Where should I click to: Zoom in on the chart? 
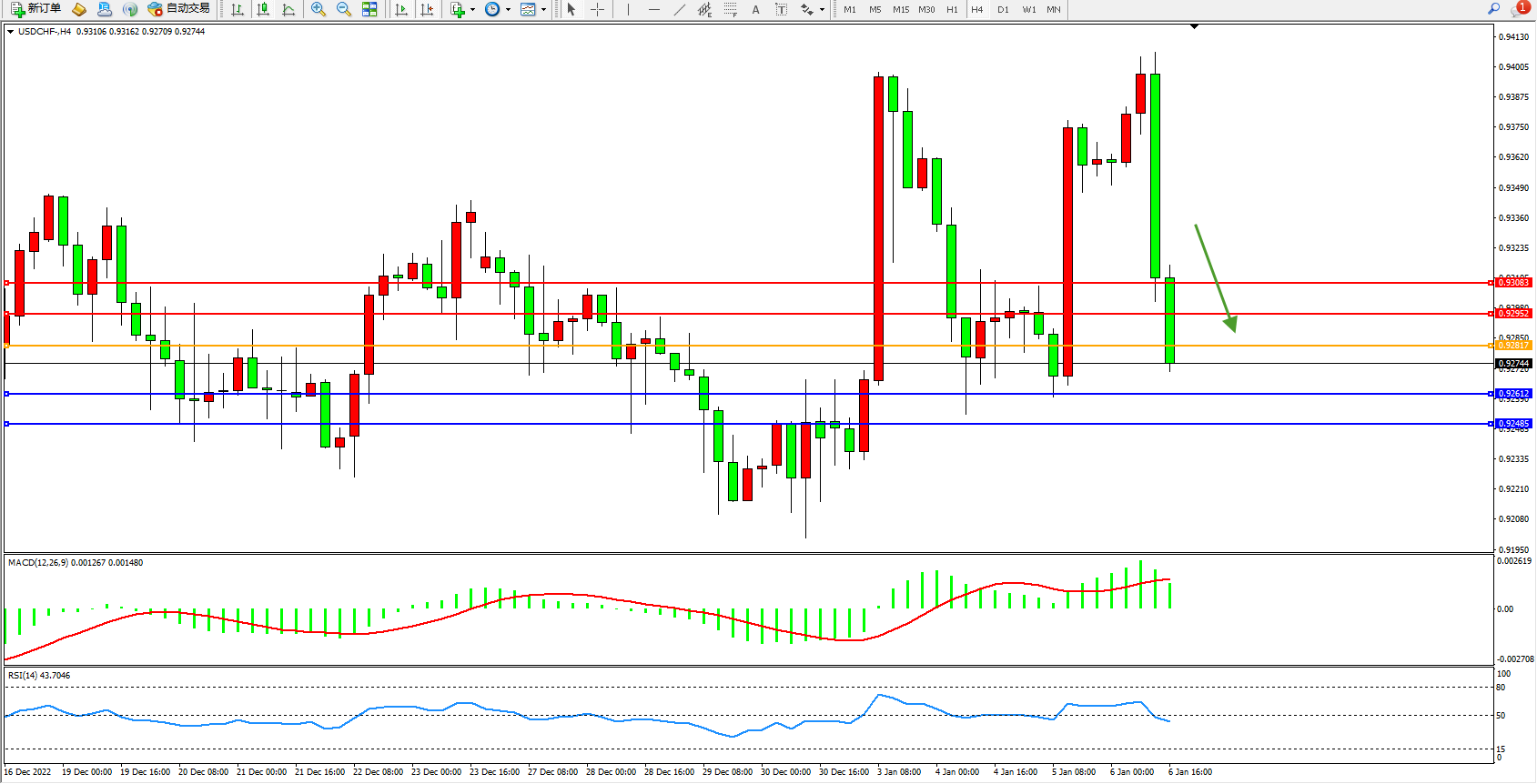pos(319,9)
